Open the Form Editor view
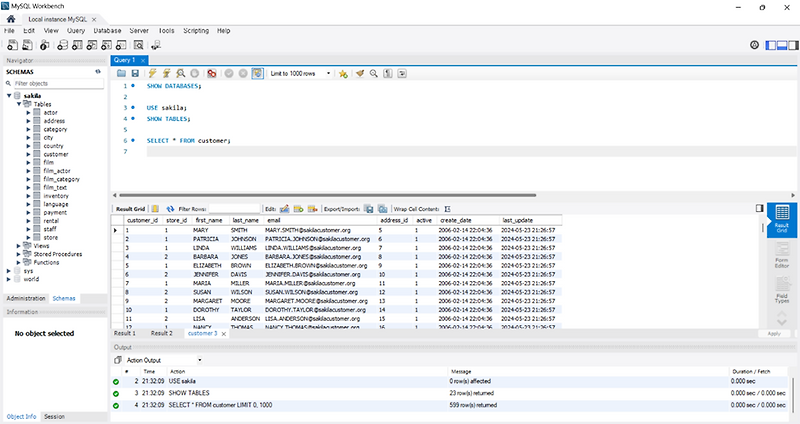This screenshot has height=424, width=800. pyautogui.click(x=782, y=255)
